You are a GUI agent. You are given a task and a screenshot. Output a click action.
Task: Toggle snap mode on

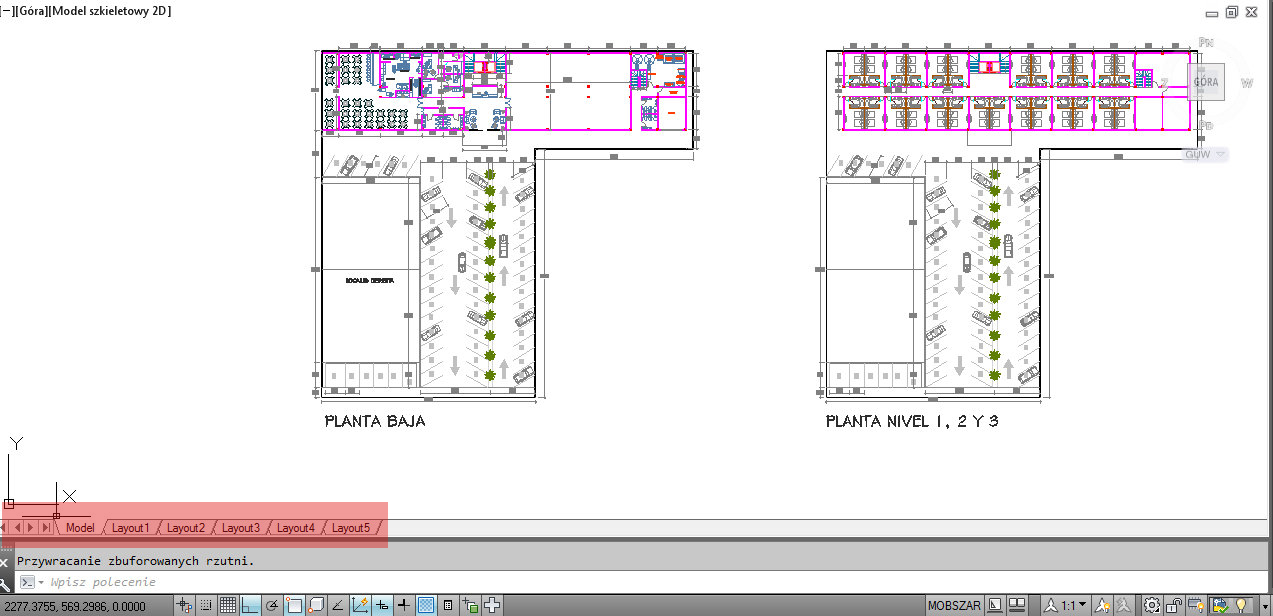(206, 604)
